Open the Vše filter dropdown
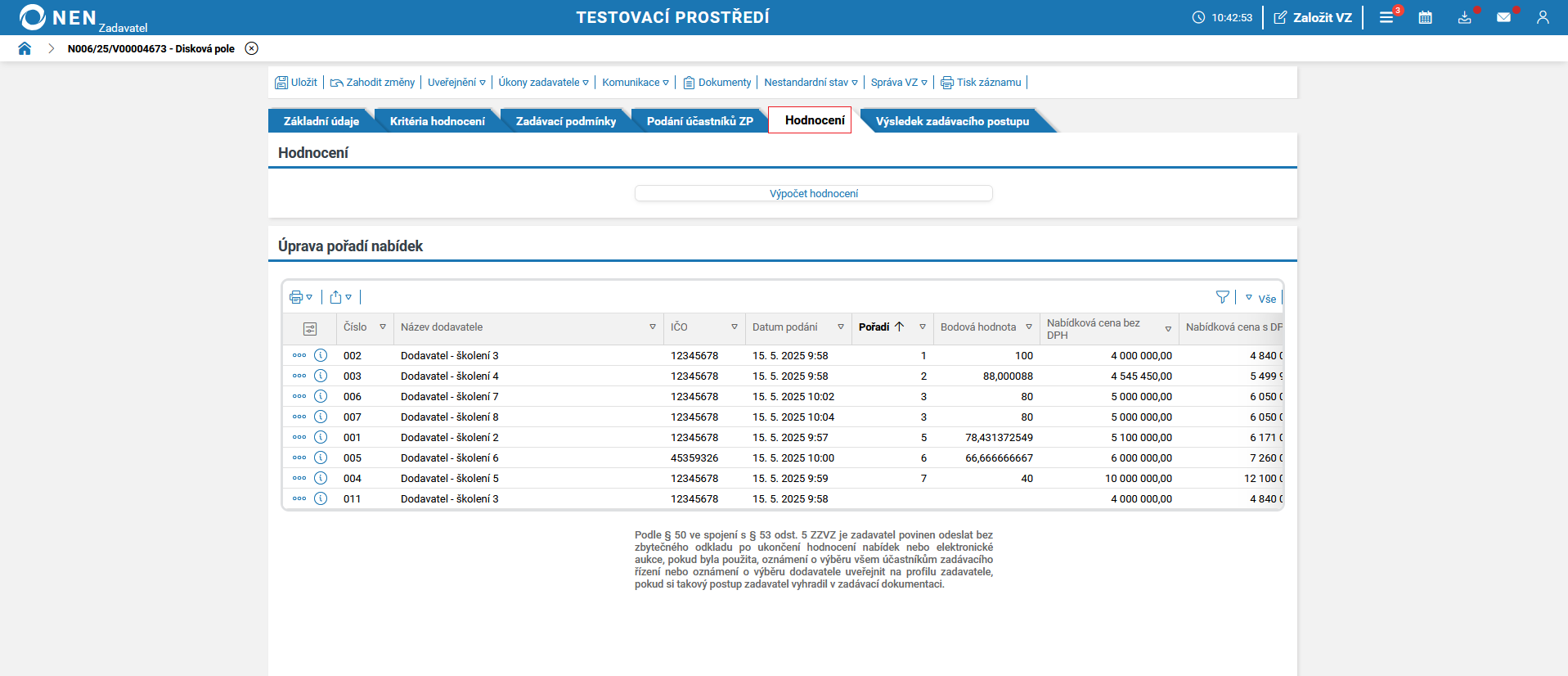 (1260, 298)
